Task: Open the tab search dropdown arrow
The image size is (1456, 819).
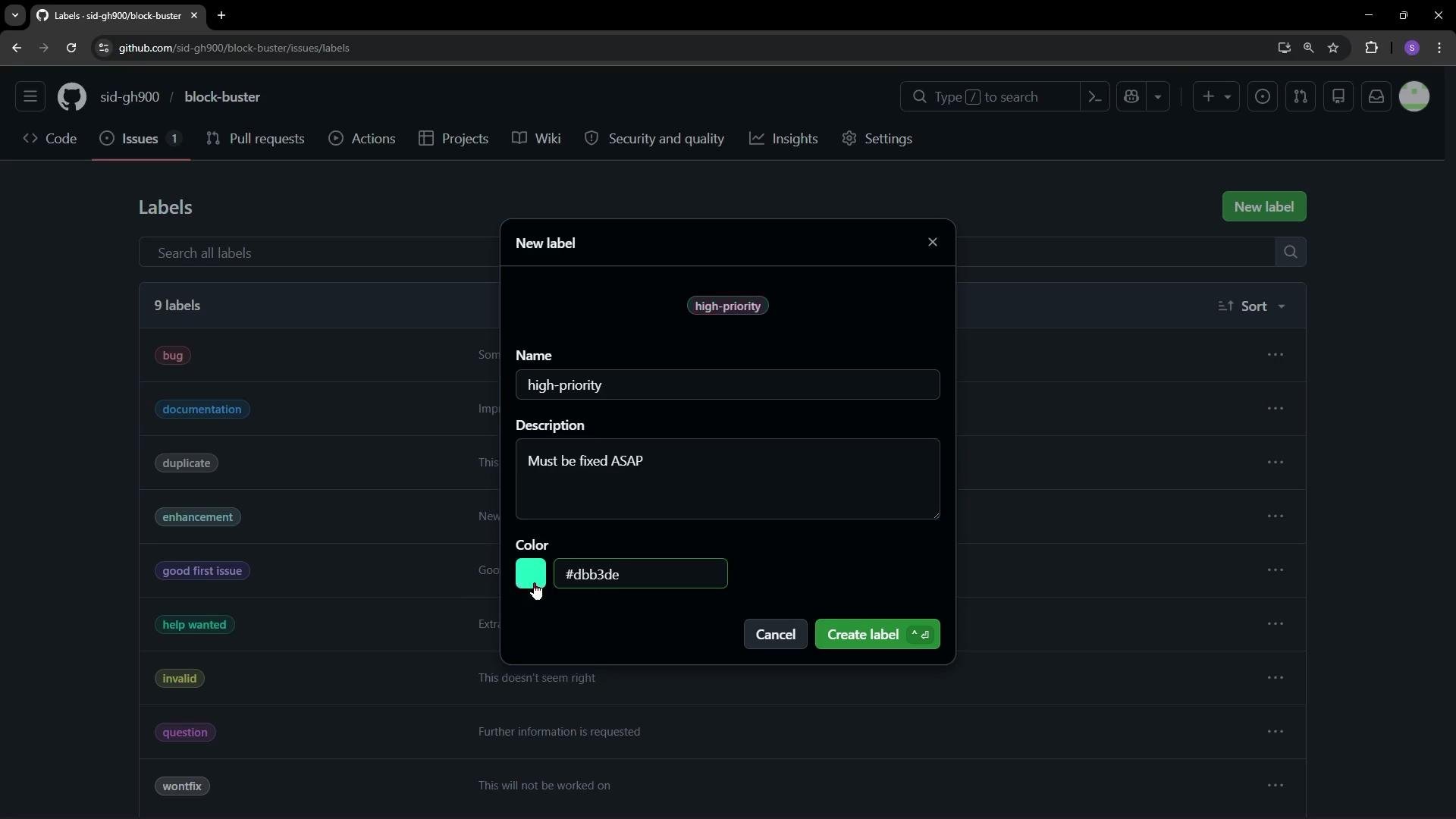Action: [x=14, y=15]
